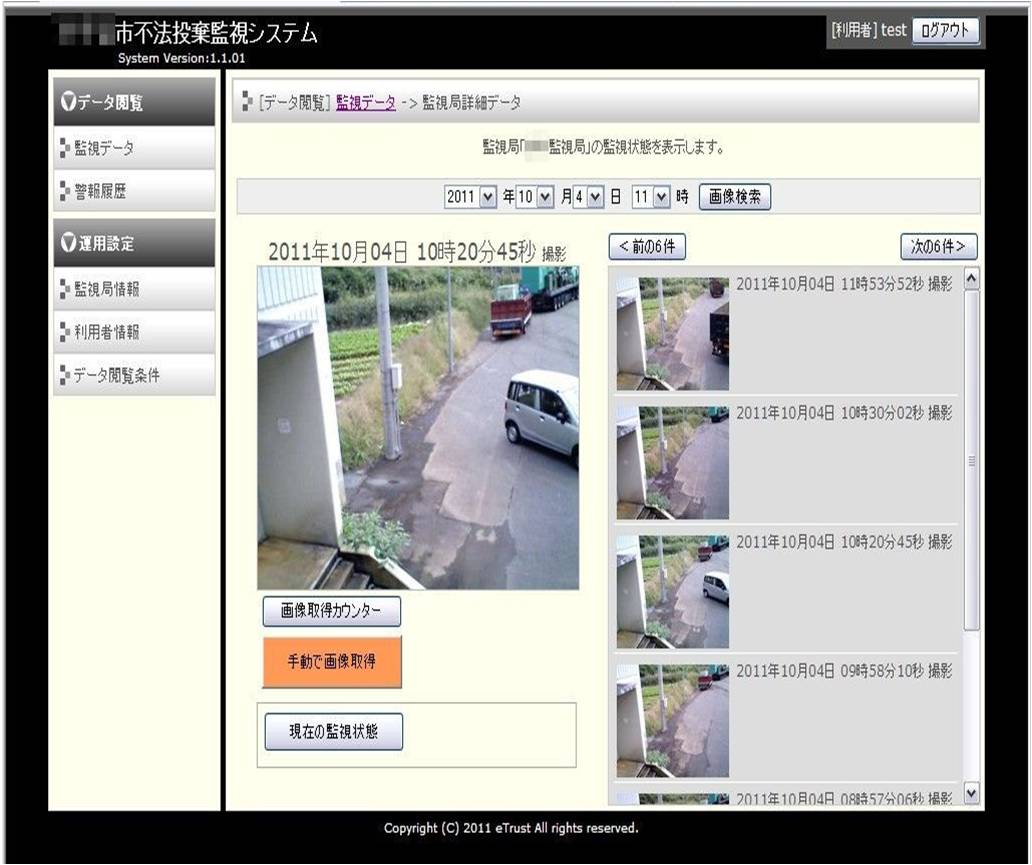The width and height of the screenshot is (1032, 865).
Task: Click the ログアウト logout button
Action: [945, 30]
